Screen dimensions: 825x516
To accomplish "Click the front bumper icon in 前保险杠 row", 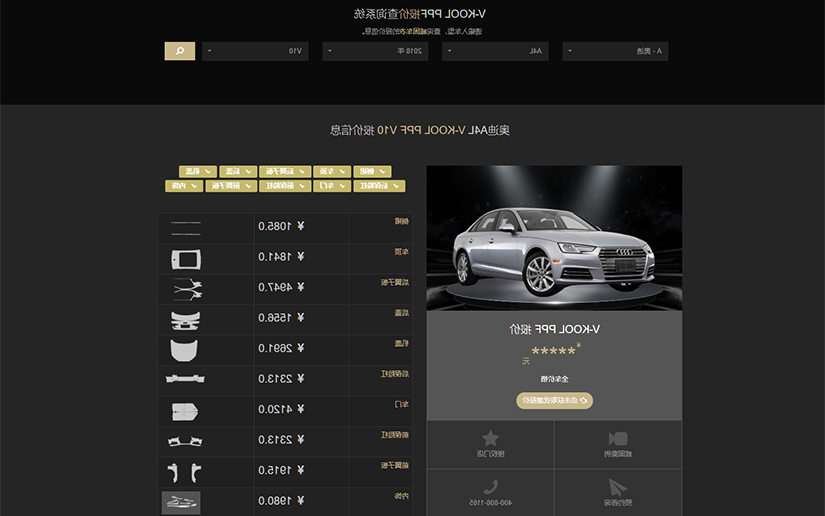I will click(185, 441).
